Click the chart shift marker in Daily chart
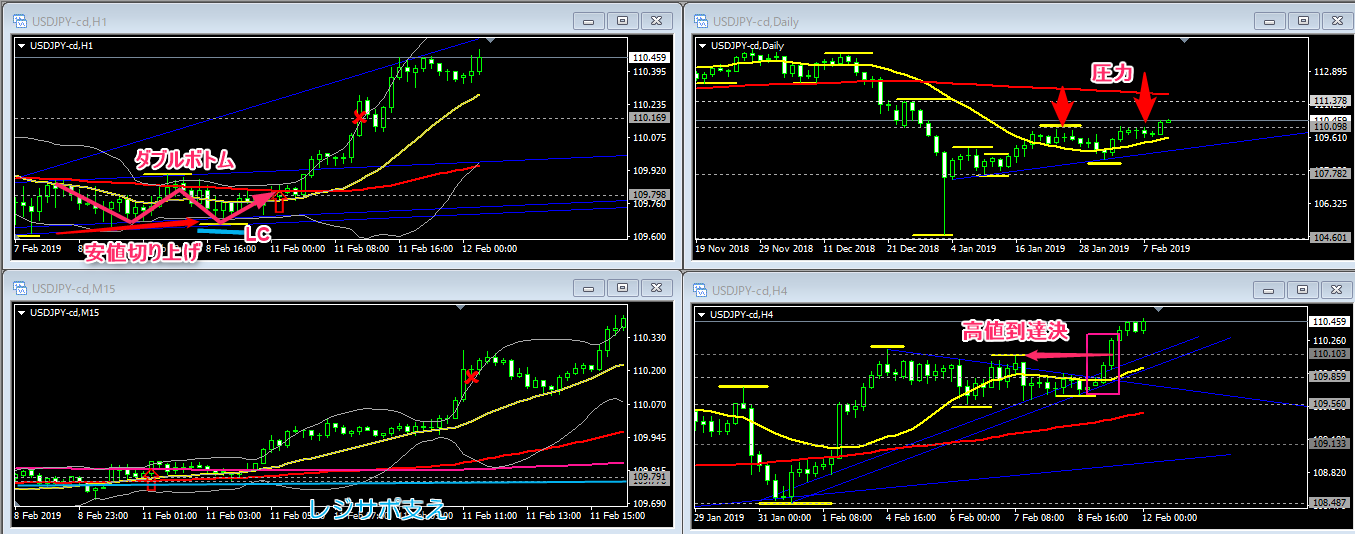Viewport: 1355px width, 534px height. pos(1185,41)
